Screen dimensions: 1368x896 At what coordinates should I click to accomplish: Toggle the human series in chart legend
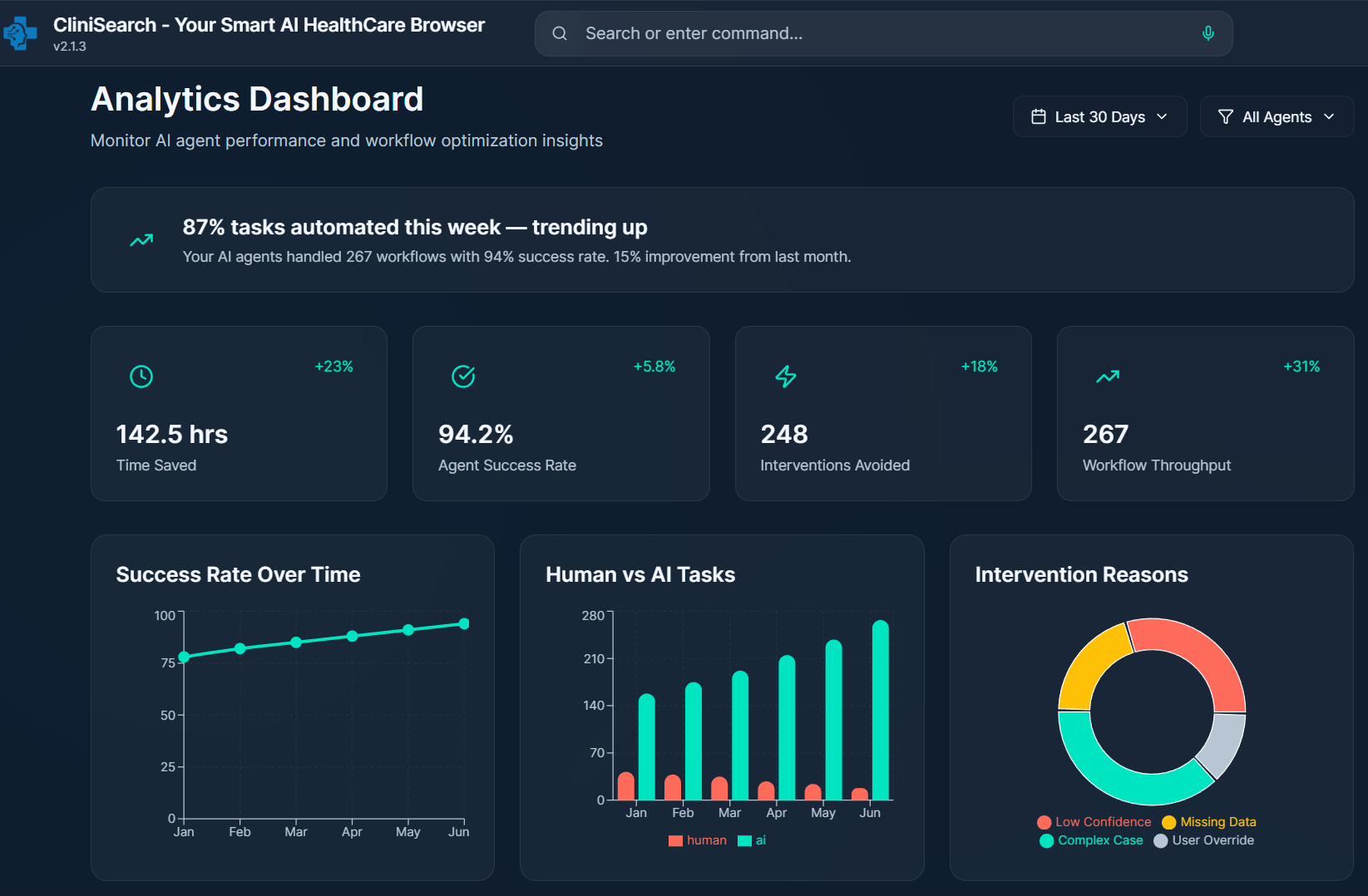click(x=698, y=840)
